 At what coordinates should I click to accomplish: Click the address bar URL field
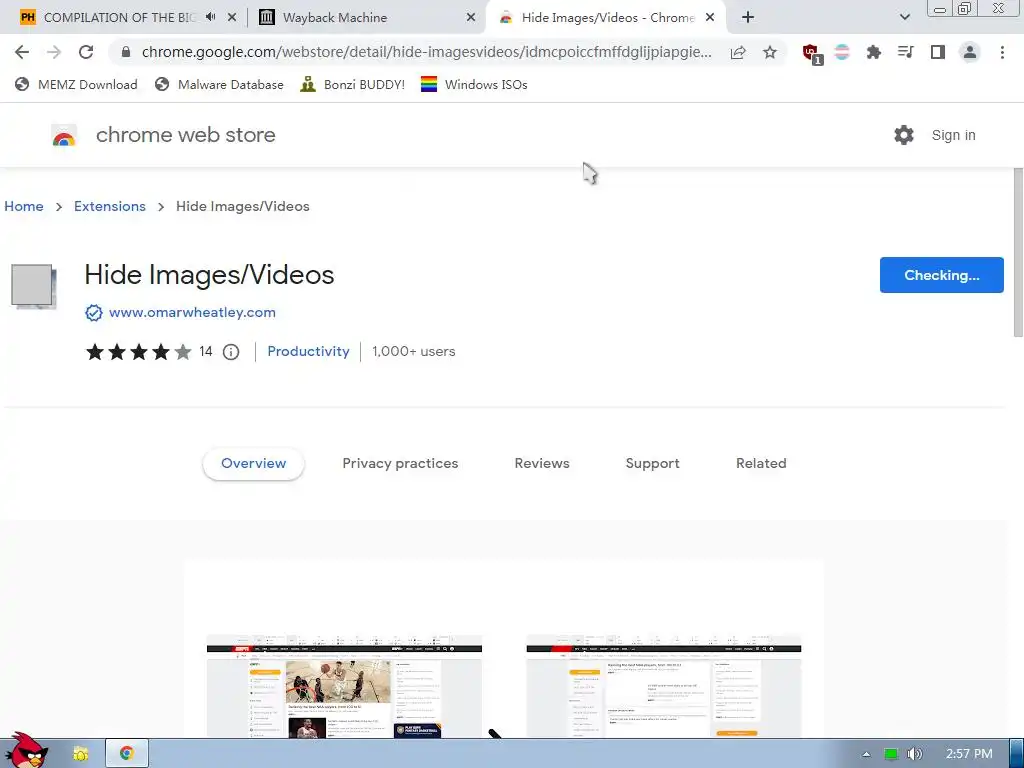[x=426, y=52]
